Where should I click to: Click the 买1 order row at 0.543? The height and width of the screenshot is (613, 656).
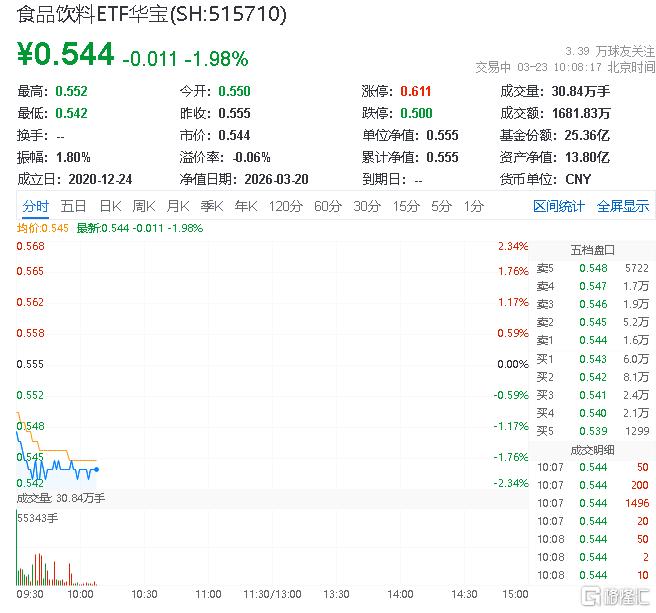tap(592, 359)
